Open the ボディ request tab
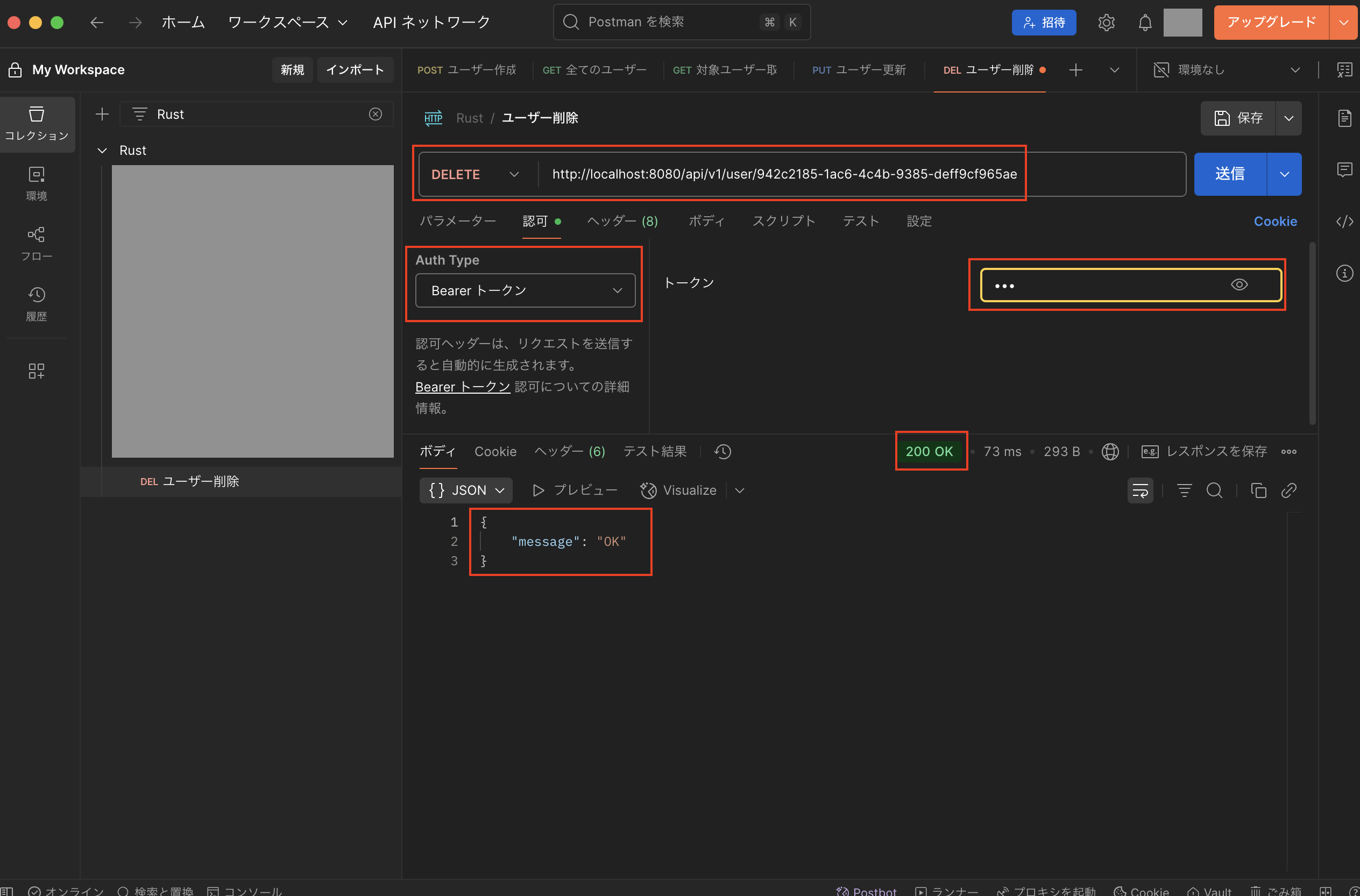1360x896 pixels. (x=706, y=221)
